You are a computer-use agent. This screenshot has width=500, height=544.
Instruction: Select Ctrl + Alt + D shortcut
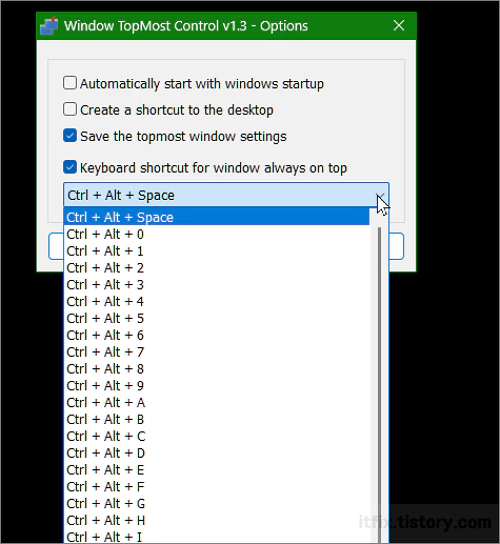coord(217,453)
